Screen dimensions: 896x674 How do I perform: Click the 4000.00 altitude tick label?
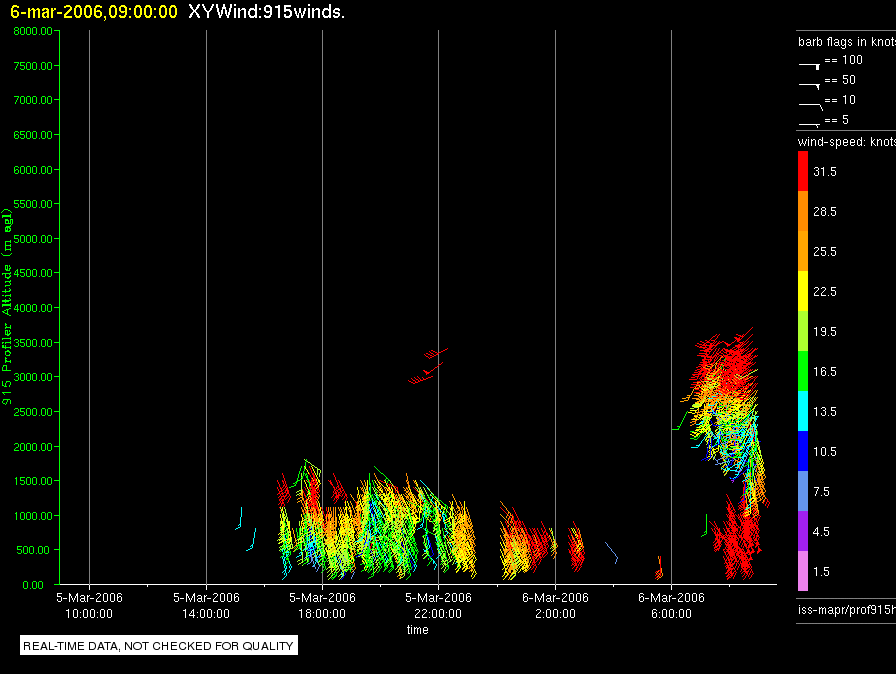coord(33,308)
